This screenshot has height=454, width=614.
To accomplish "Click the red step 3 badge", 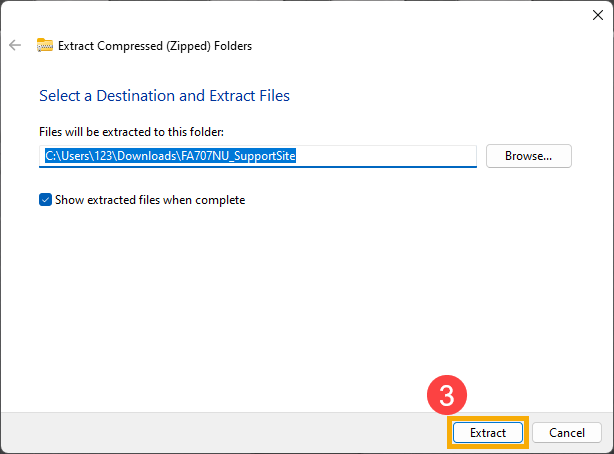I will [447, 395].
